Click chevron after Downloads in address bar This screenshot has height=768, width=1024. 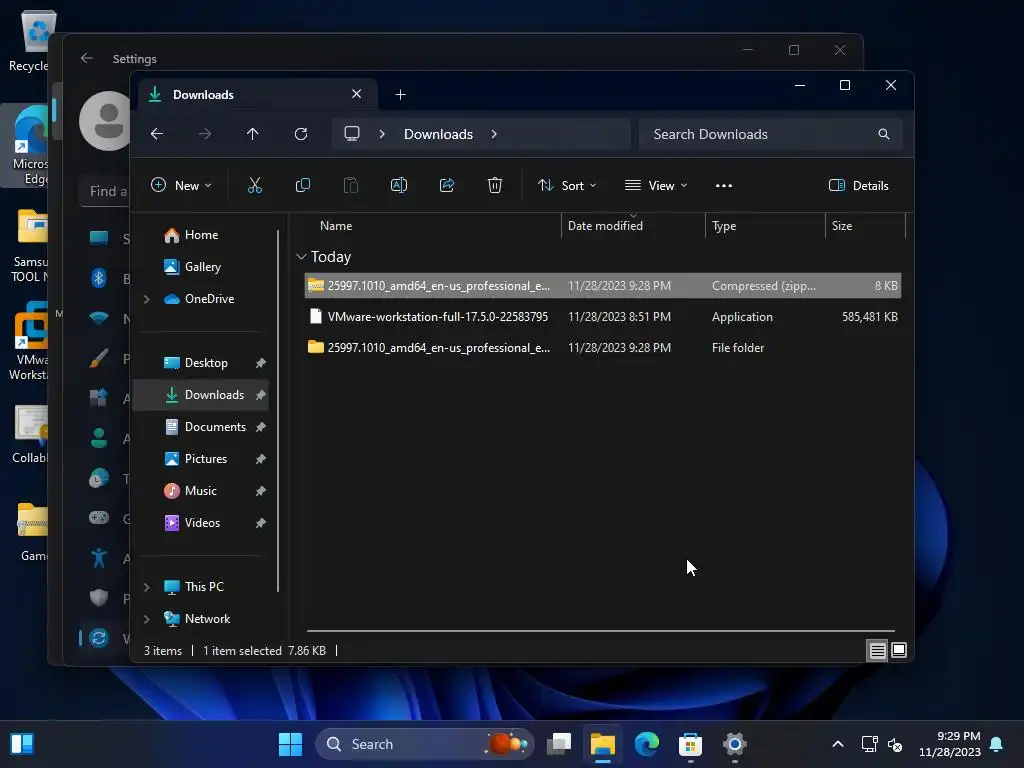(494, 134)
